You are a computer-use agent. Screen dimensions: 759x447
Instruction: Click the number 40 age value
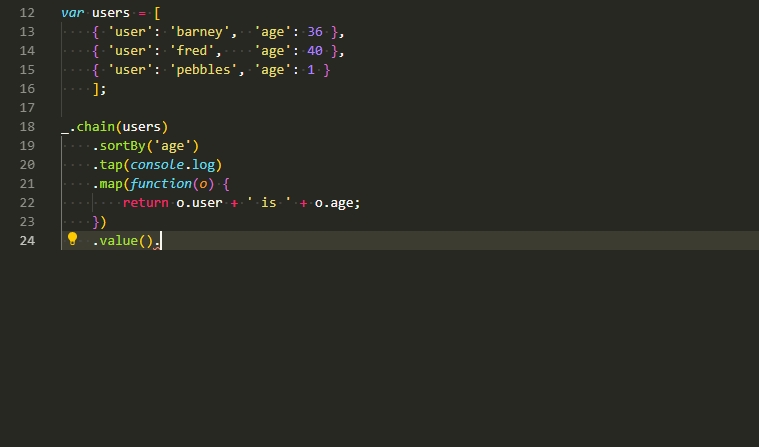(315, 51)
